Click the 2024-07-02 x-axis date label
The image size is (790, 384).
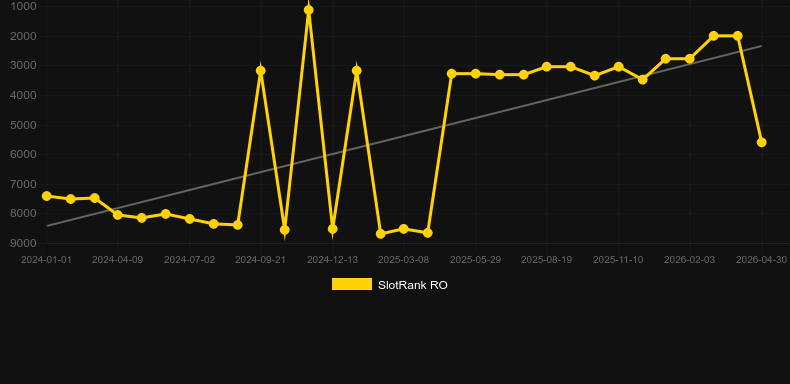click(x=189, y=260)
